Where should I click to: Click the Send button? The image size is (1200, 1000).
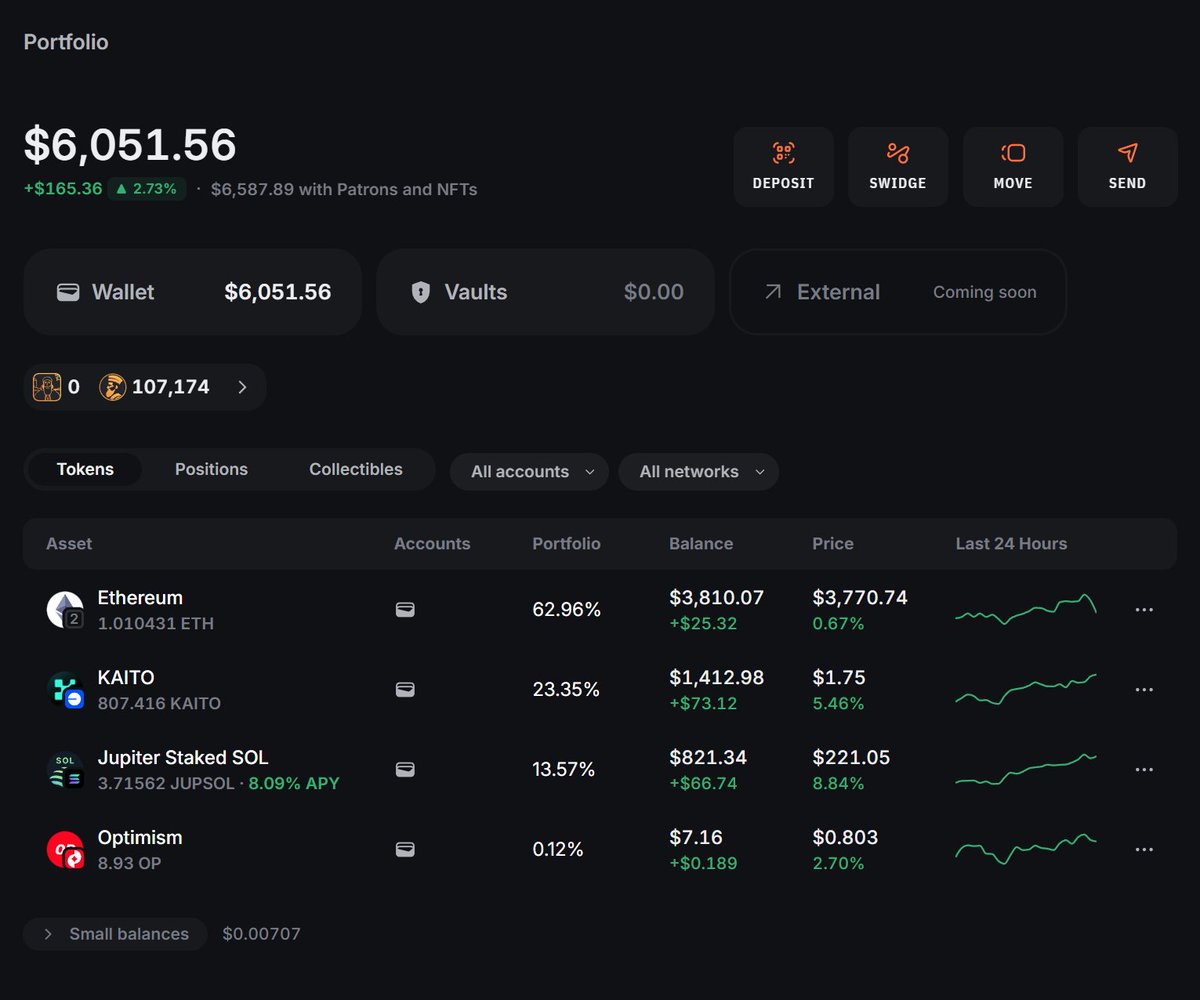point(1127,167)
